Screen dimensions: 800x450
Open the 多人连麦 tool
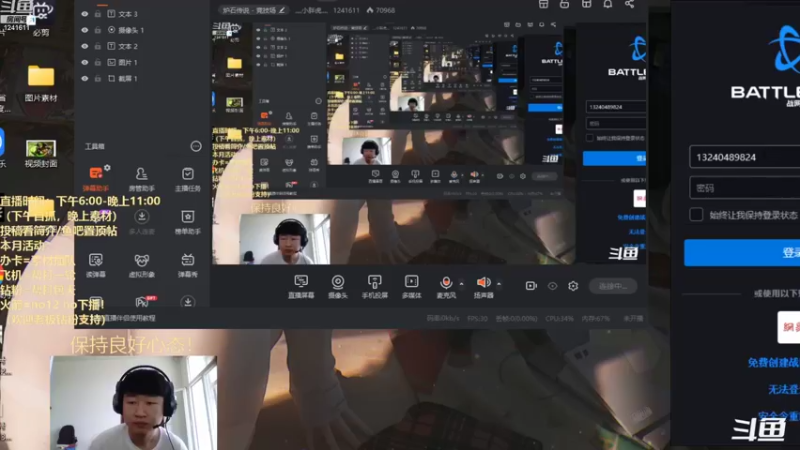point(141,221)
